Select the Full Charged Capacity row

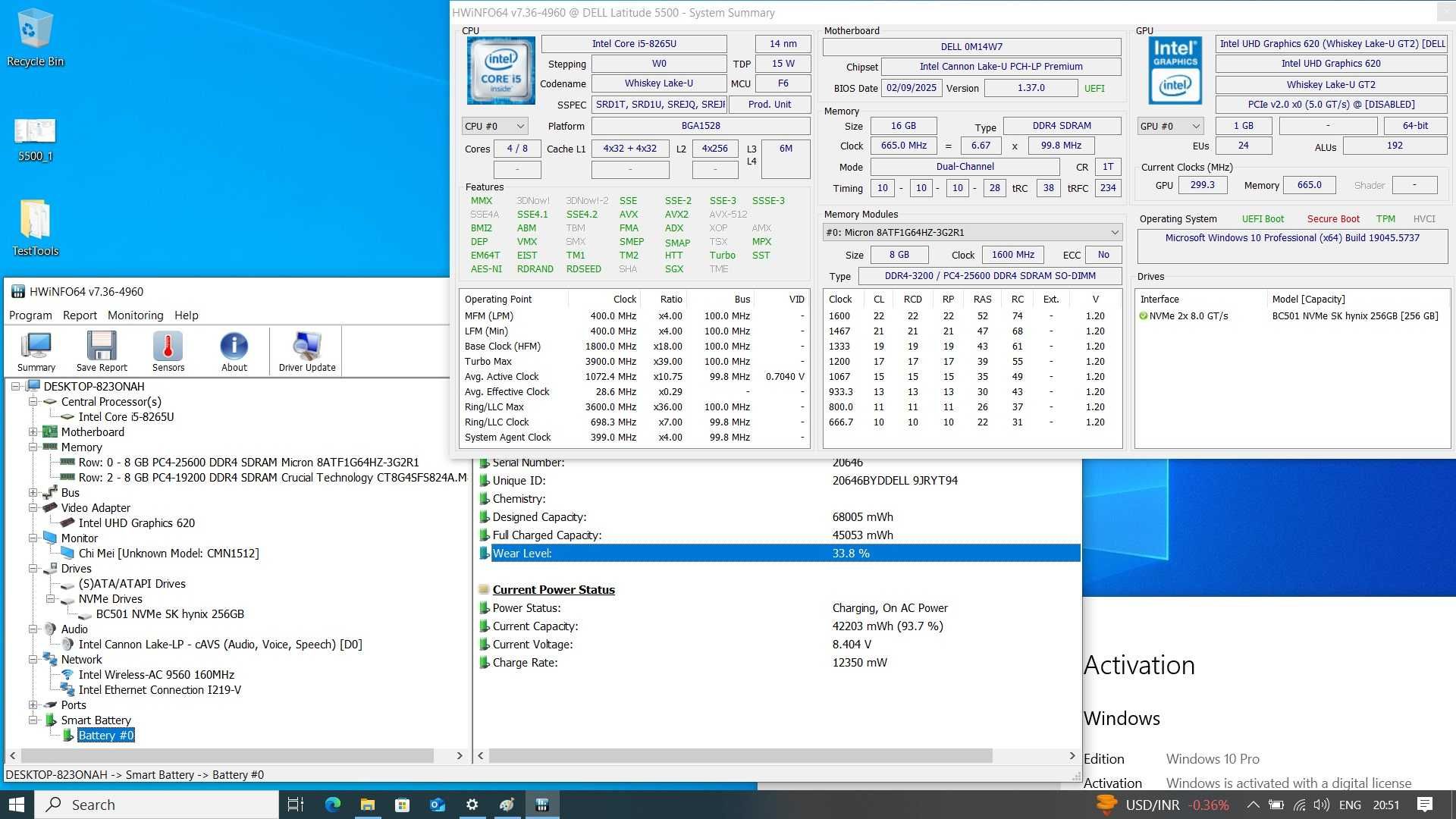[x=779, y=535]
